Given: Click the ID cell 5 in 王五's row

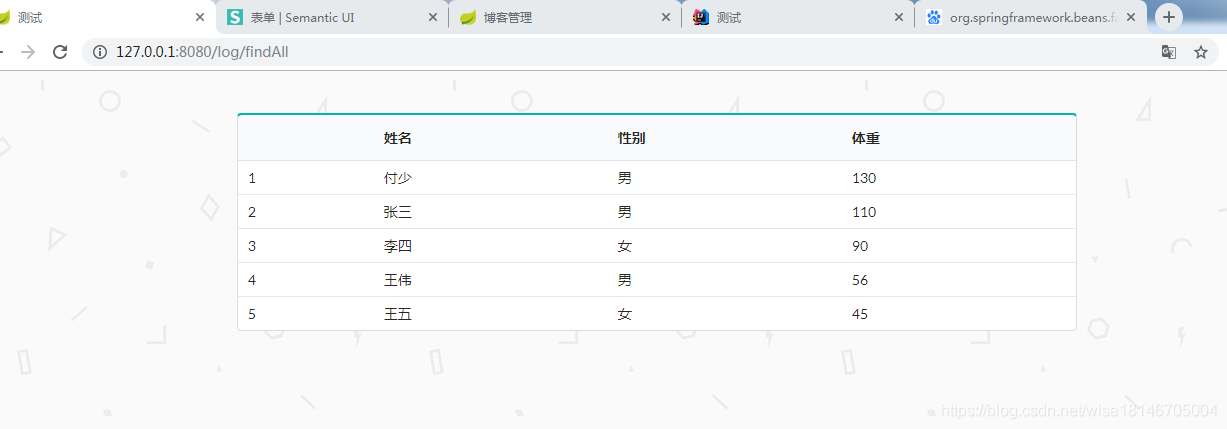Looking at the screenshot, I should [252, 314].
